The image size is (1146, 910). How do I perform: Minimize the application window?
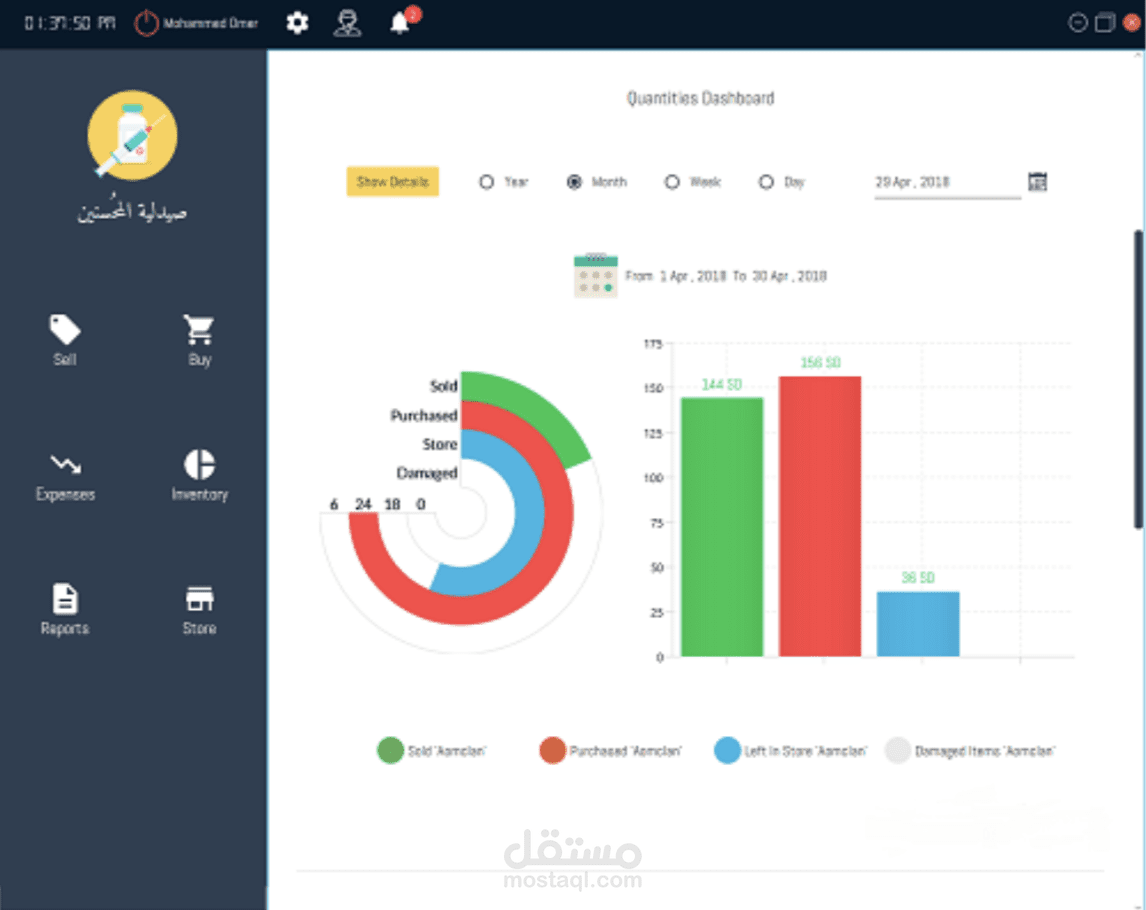1077,23
